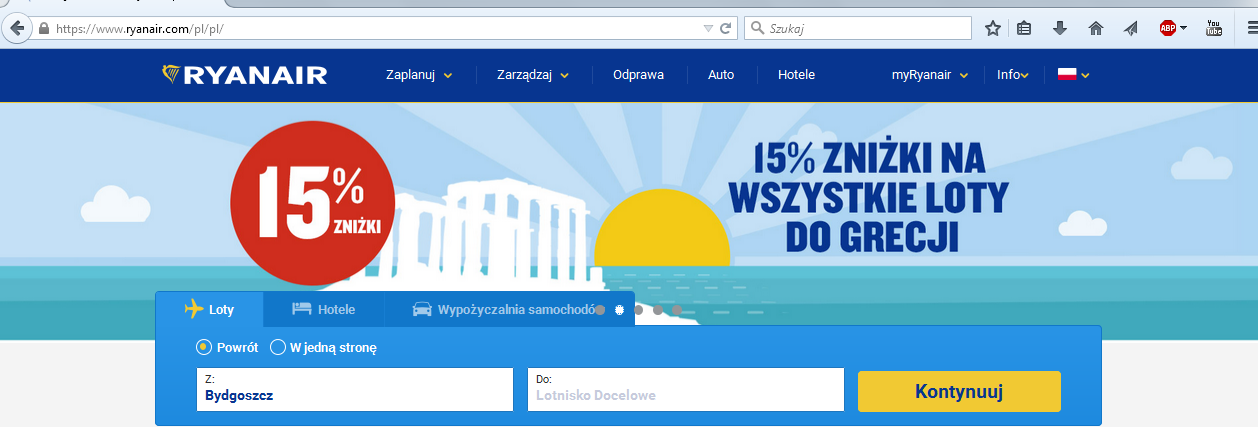
Task: Click the 15% zniżki na wszystkie loty do Grecji headline
Action: [x=869, y=197]
